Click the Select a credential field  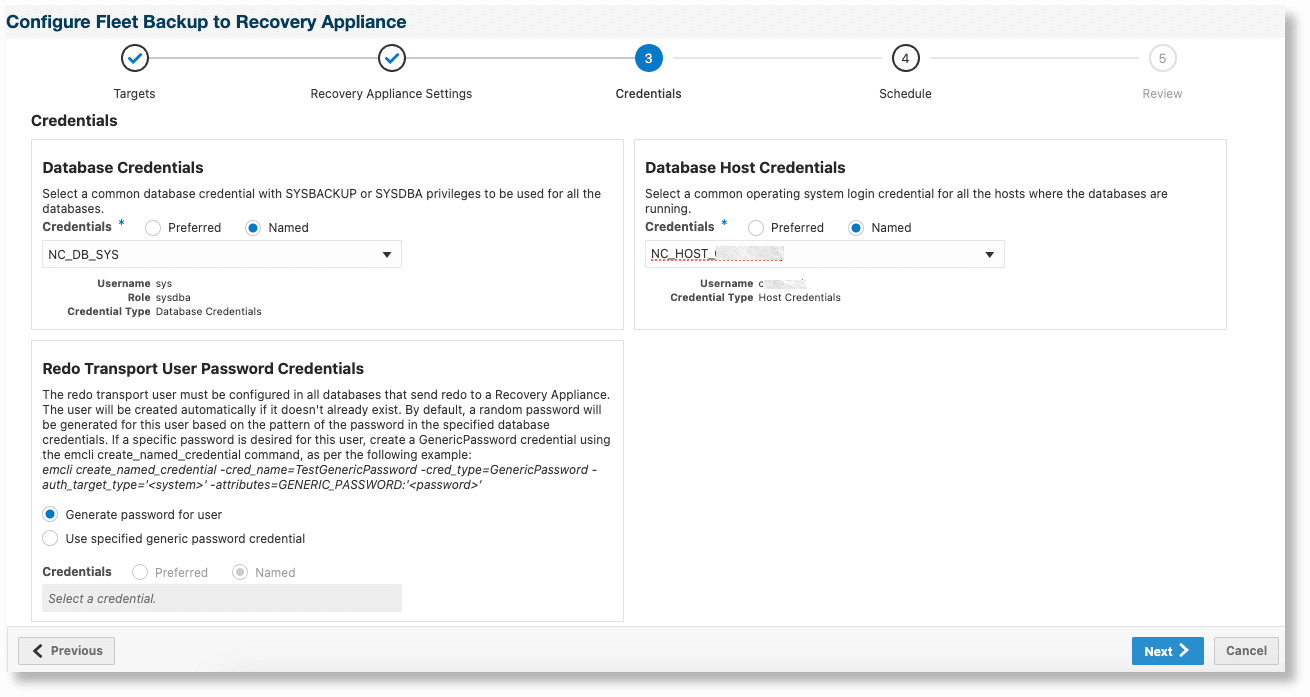tap(222, 598)
